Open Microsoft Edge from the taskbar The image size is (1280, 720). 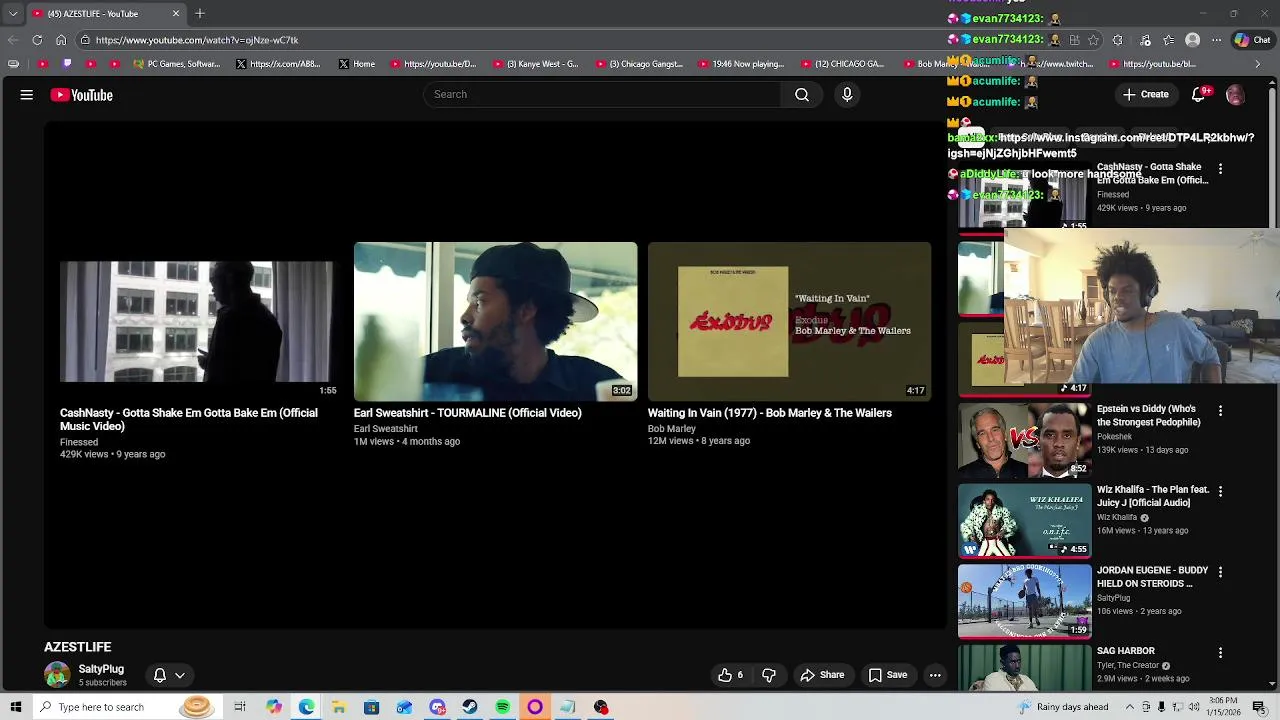click(x=306, y=707)
